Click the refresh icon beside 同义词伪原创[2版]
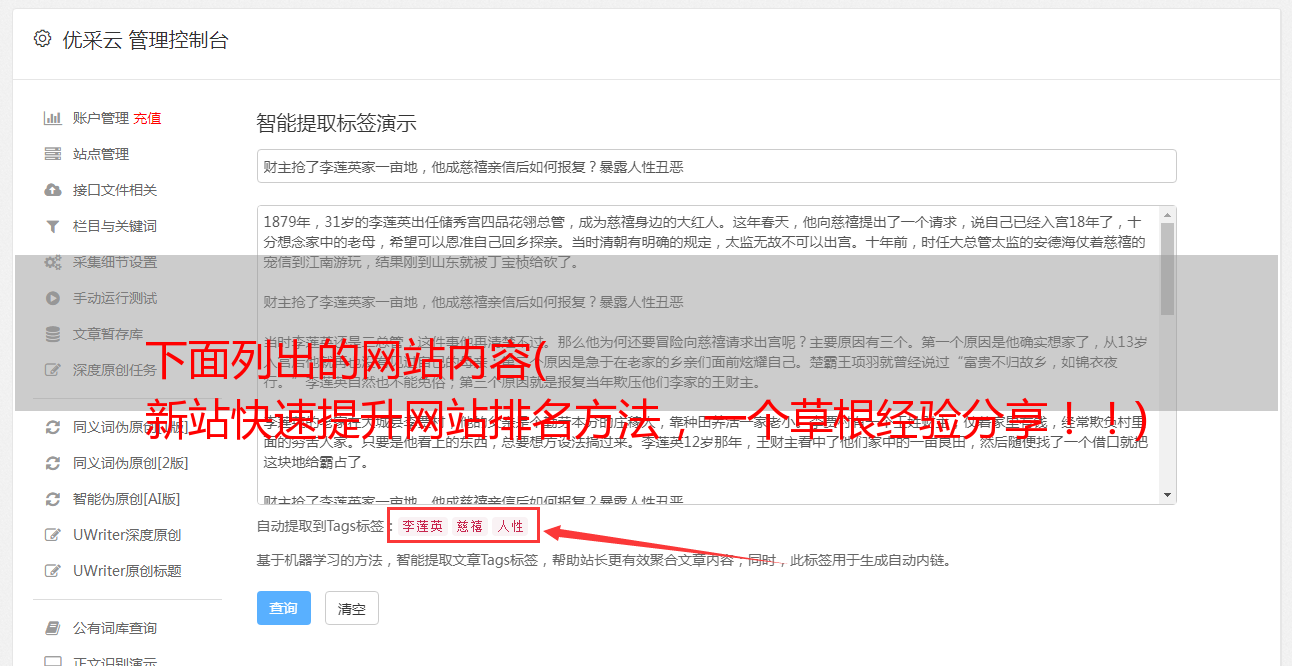The image size is (1292, 666). click(x=53, y=463)
